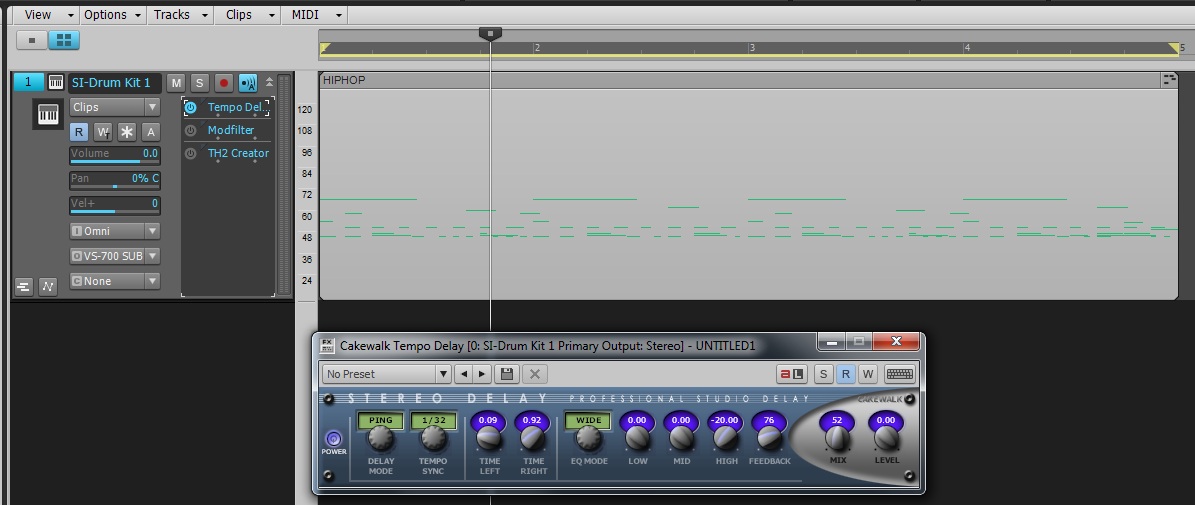Viewport: 1195px width, 505px height.
Task: Click the large piano track icon
Action: pyautogui.click(x=48, y=114)
